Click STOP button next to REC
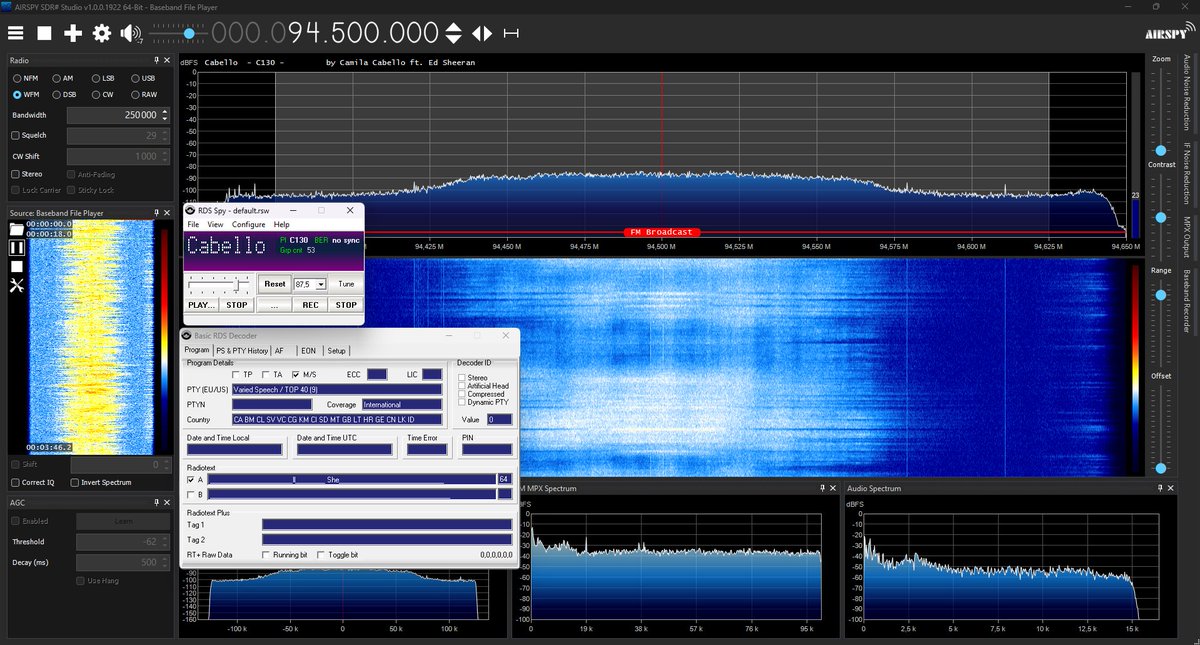1200x645 pixels. 345,305
